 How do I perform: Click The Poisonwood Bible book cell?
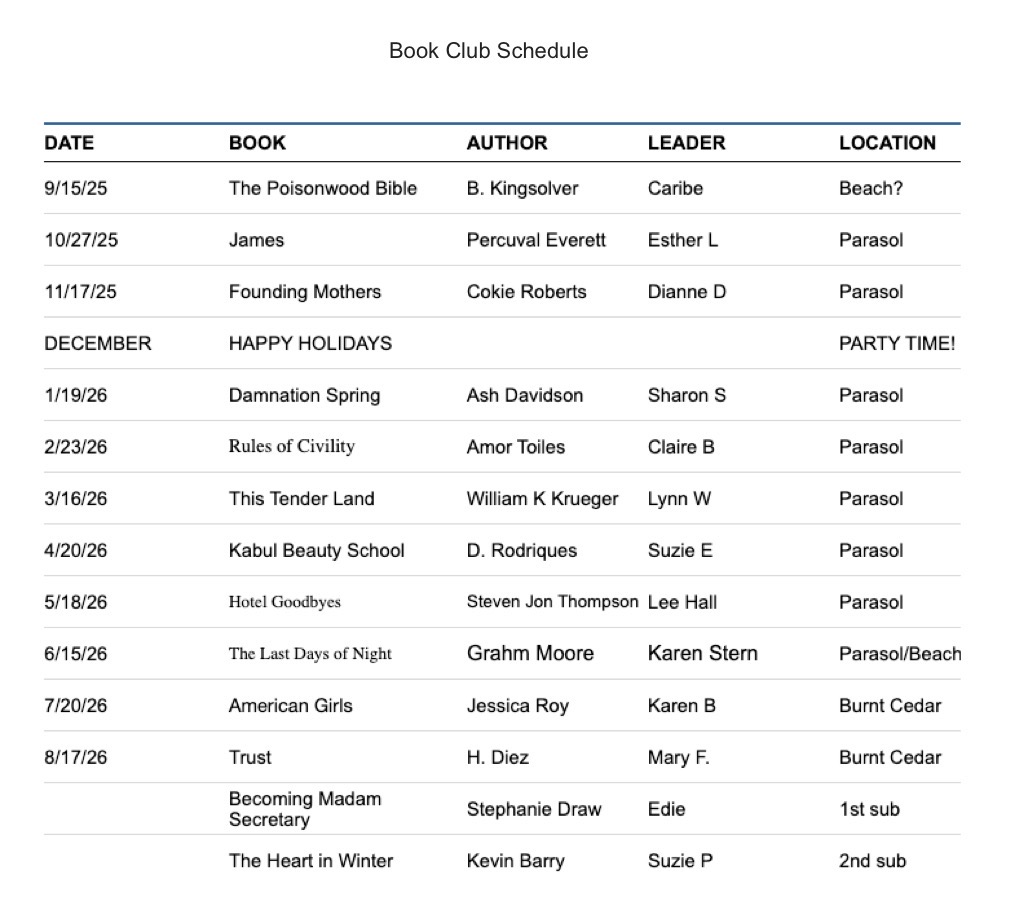pos(322,189)
